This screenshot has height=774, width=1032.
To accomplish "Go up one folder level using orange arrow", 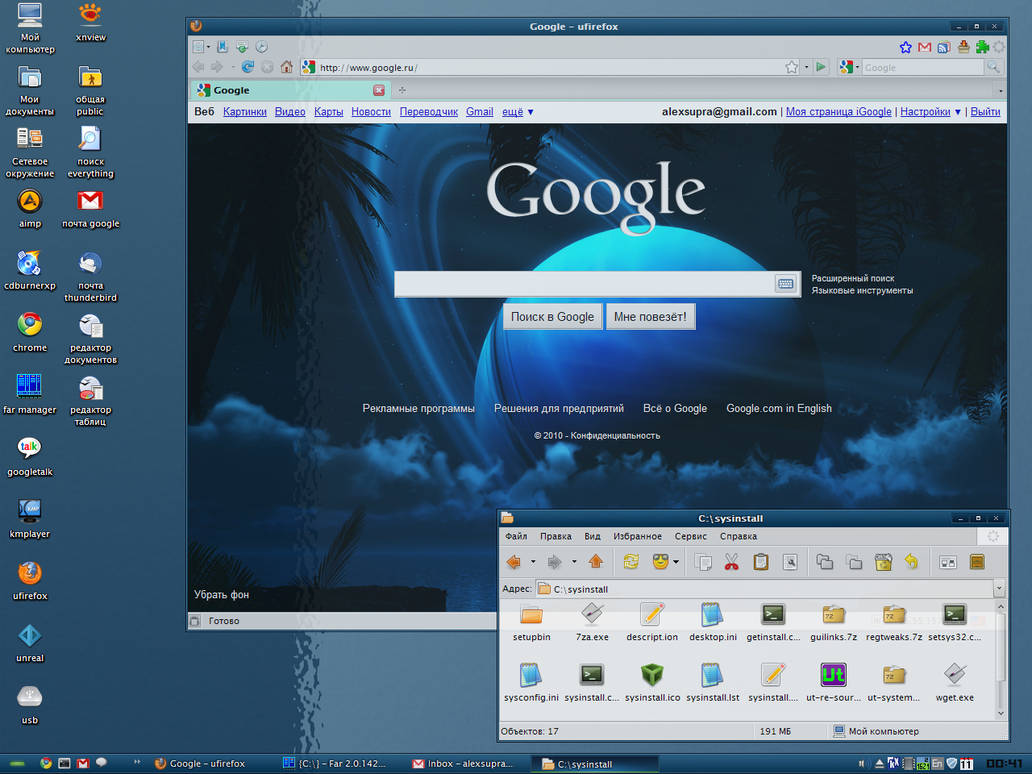I will (x=596, y=562).
